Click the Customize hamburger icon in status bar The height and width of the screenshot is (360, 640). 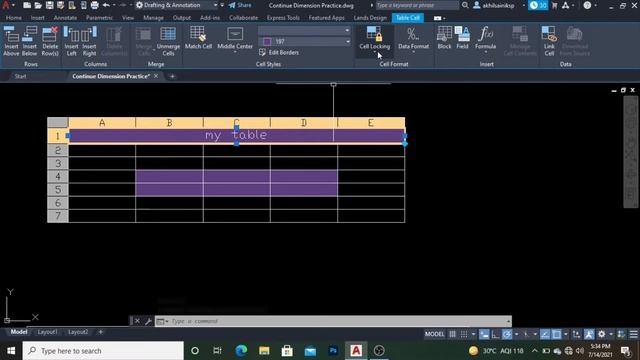[633, 334]
